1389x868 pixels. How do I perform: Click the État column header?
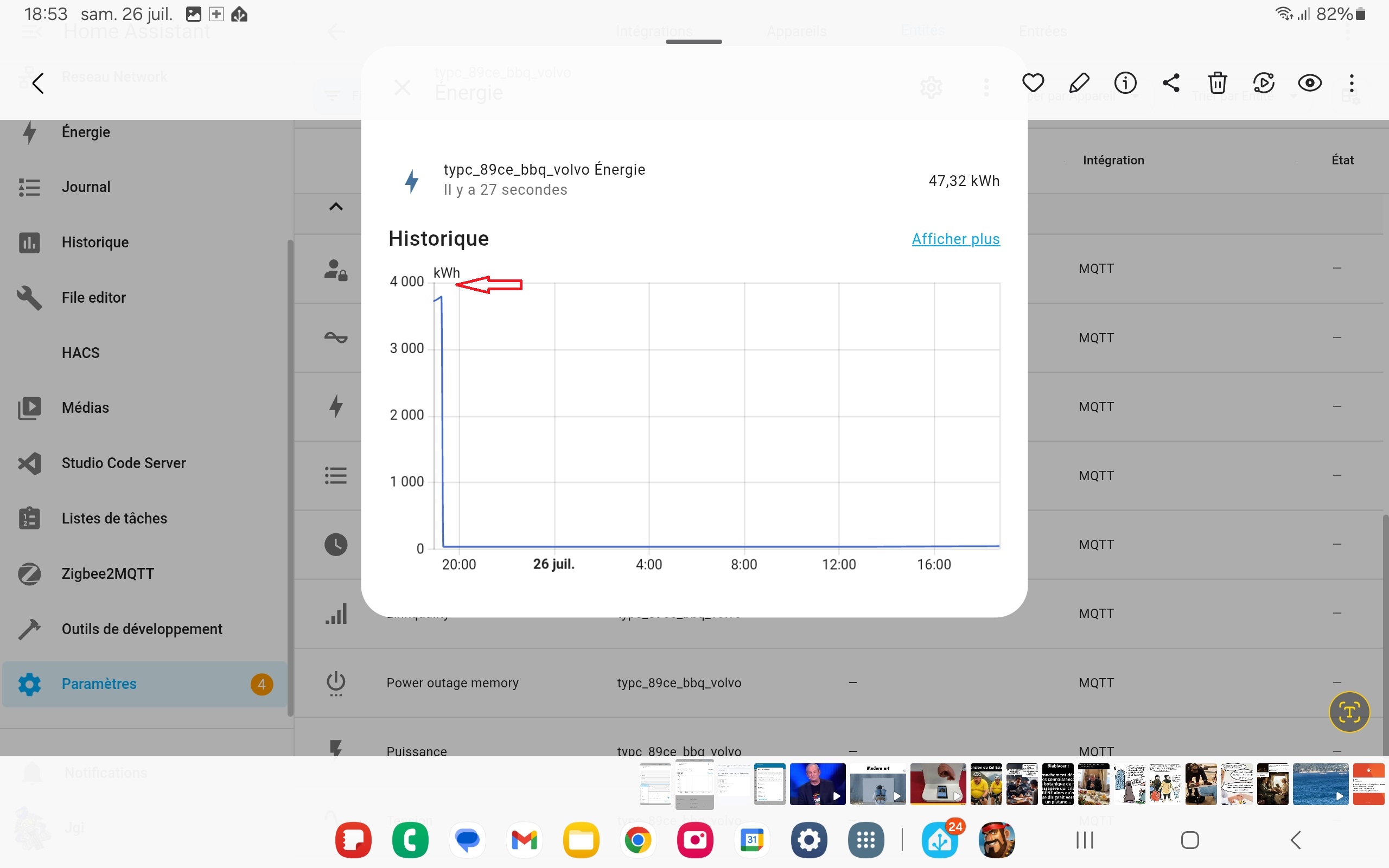(x=1342, y=160)
